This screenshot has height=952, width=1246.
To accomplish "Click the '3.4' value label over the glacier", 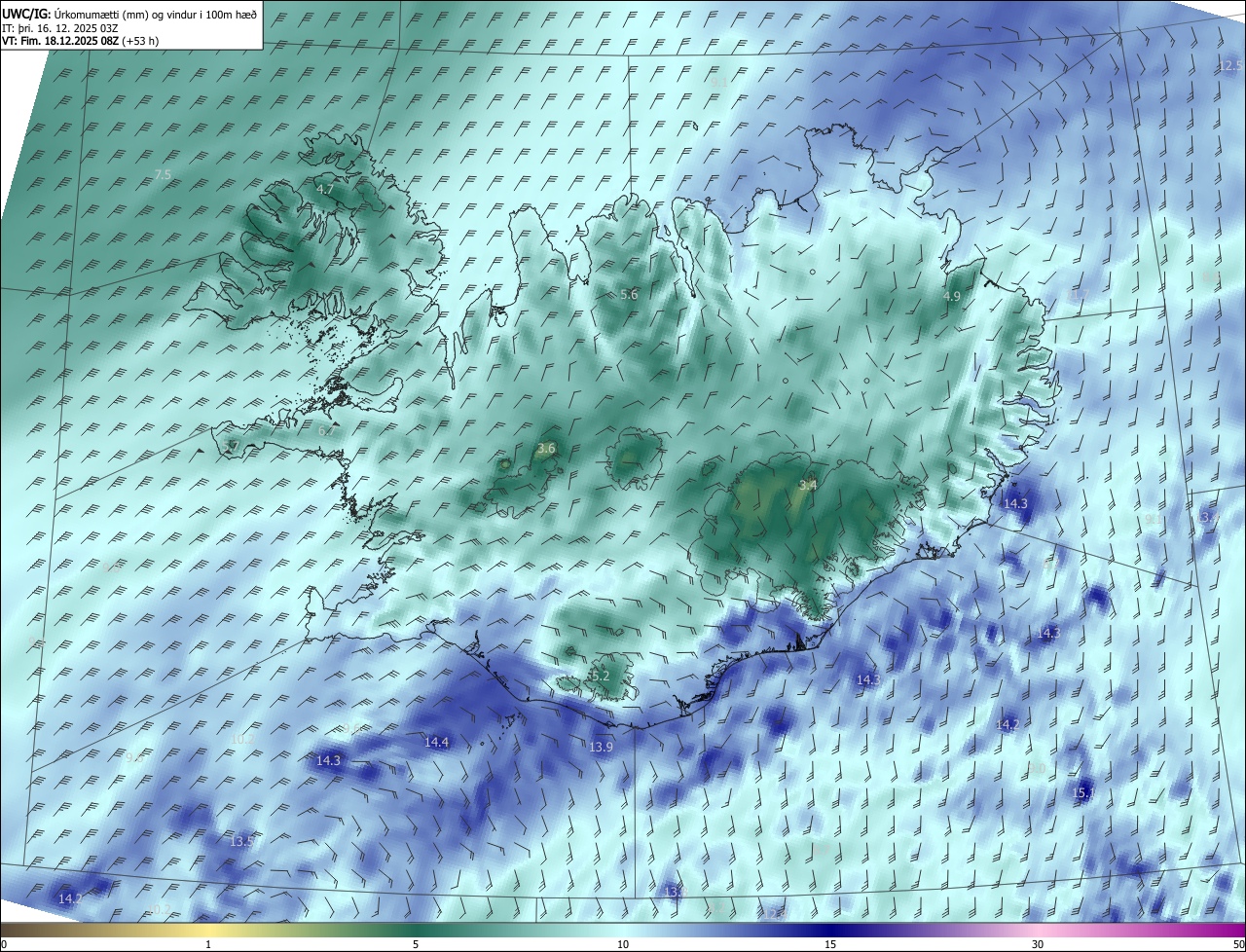I will click(x=808, y=485).
